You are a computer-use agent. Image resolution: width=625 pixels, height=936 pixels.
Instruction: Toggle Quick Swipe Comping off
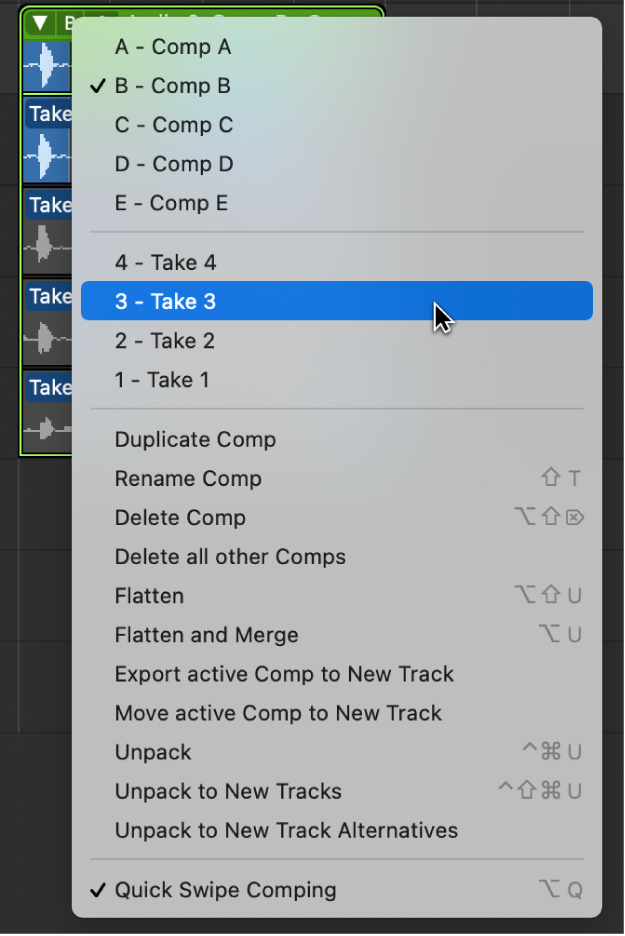225,889
